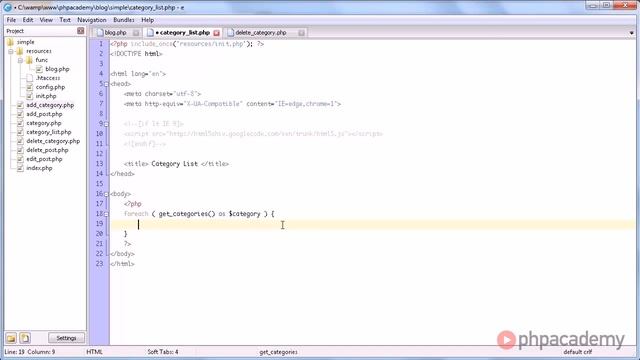Viewport: 640px width, 360px height.
Task: Open delete_category.php in the project tree
Action: click(x=53, y=141)
